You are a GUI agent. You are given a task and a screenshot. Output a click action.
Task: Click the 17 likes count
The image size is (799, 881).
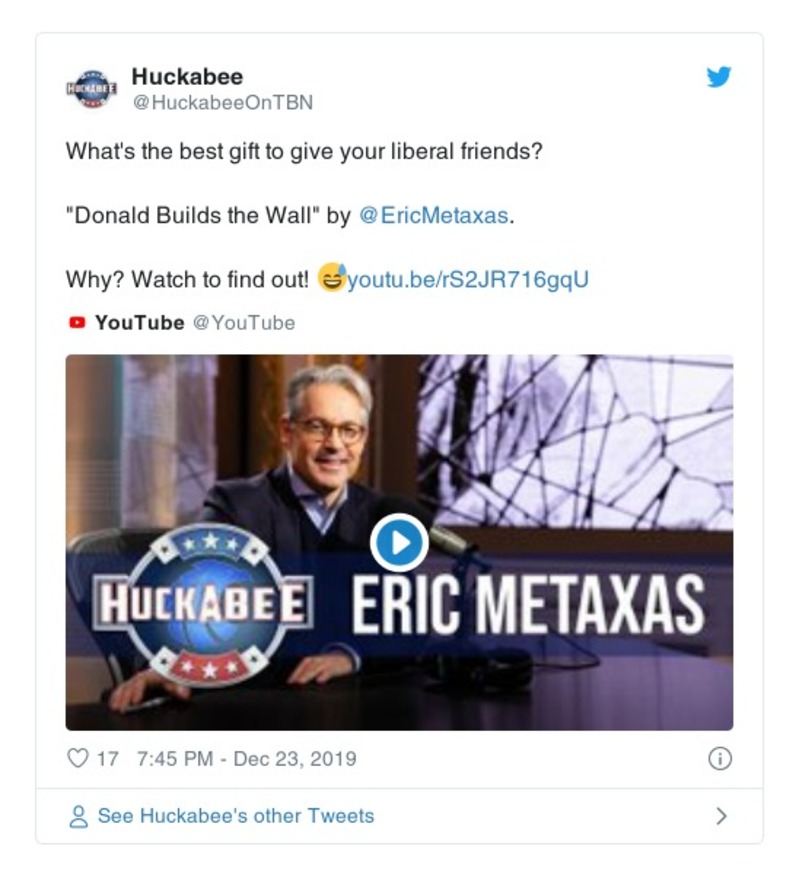click(x=107, y=759)
